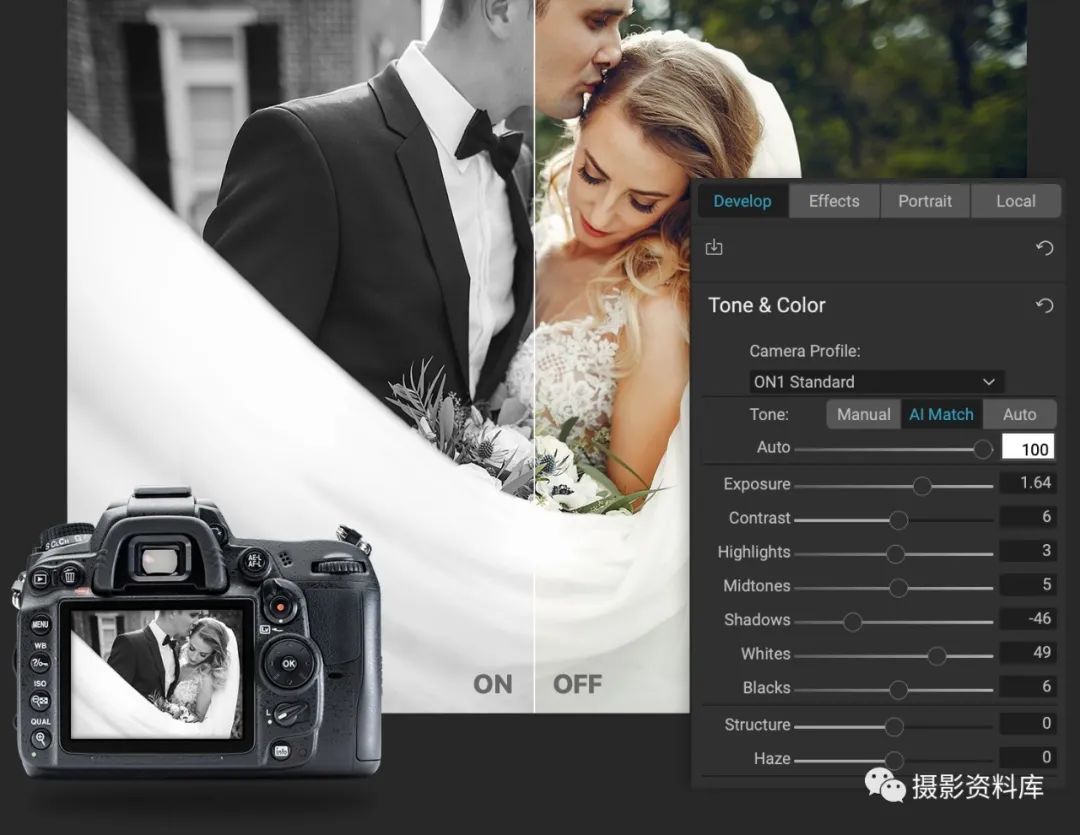Open the Effects tab

[x=834, y=201]
